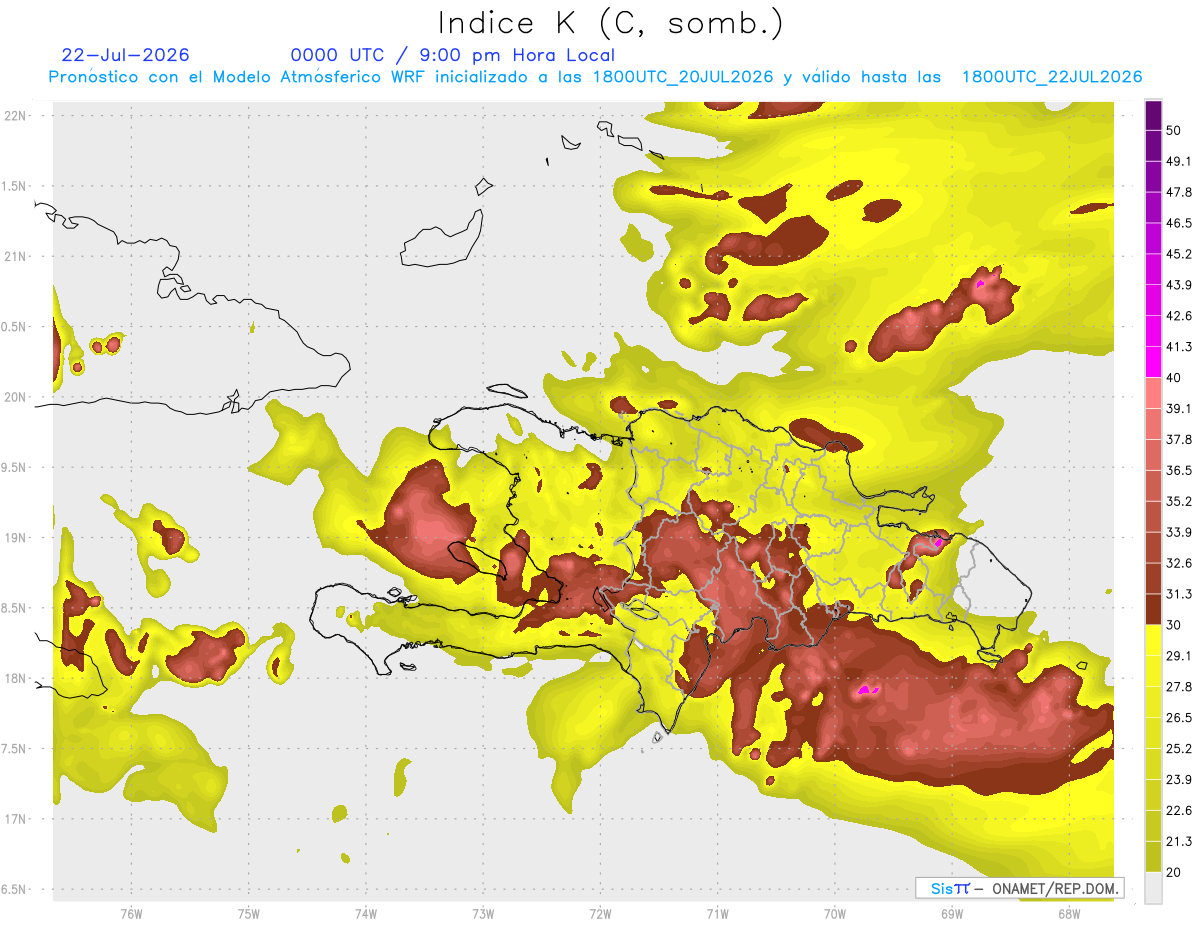The image size is (1200, 927).
Task: Click the '26.5' colorbar label
Action: (x=1178, y=718)
